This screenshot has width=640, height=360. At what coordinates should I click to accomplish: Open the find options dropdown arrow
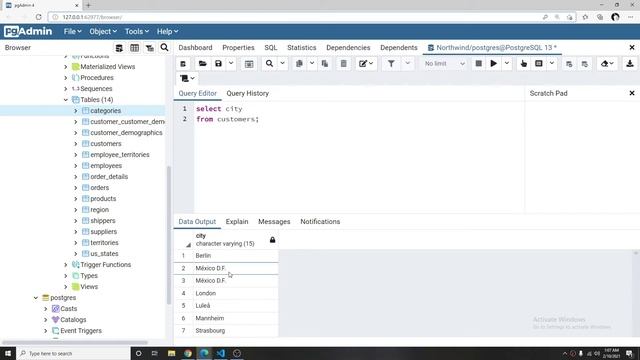[282, 64]
